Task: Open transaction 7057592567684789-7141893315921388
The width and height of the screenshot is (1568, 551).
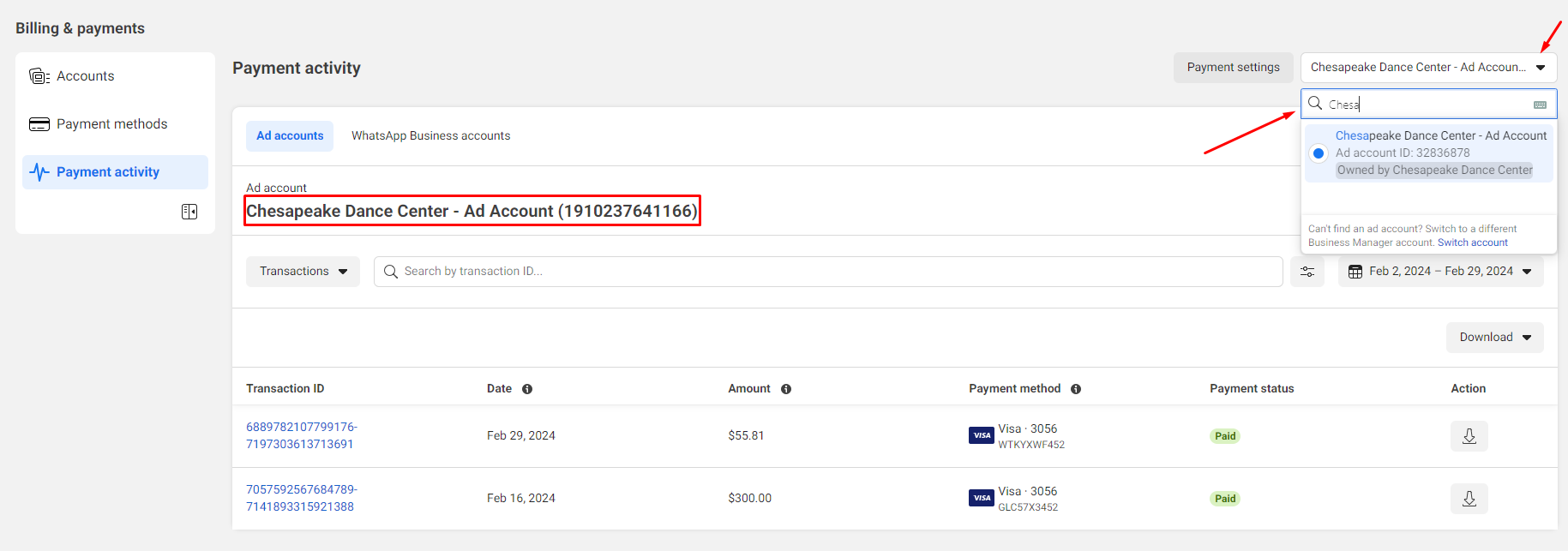Action: coord(301,499)
